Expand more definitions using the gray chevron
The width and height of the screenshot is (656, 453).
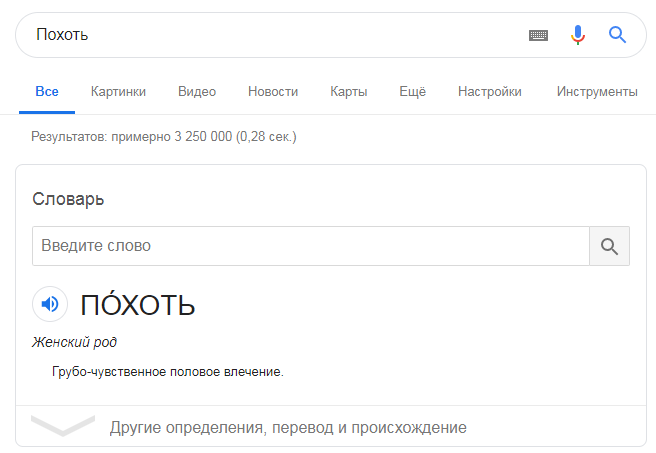(63, 426)
